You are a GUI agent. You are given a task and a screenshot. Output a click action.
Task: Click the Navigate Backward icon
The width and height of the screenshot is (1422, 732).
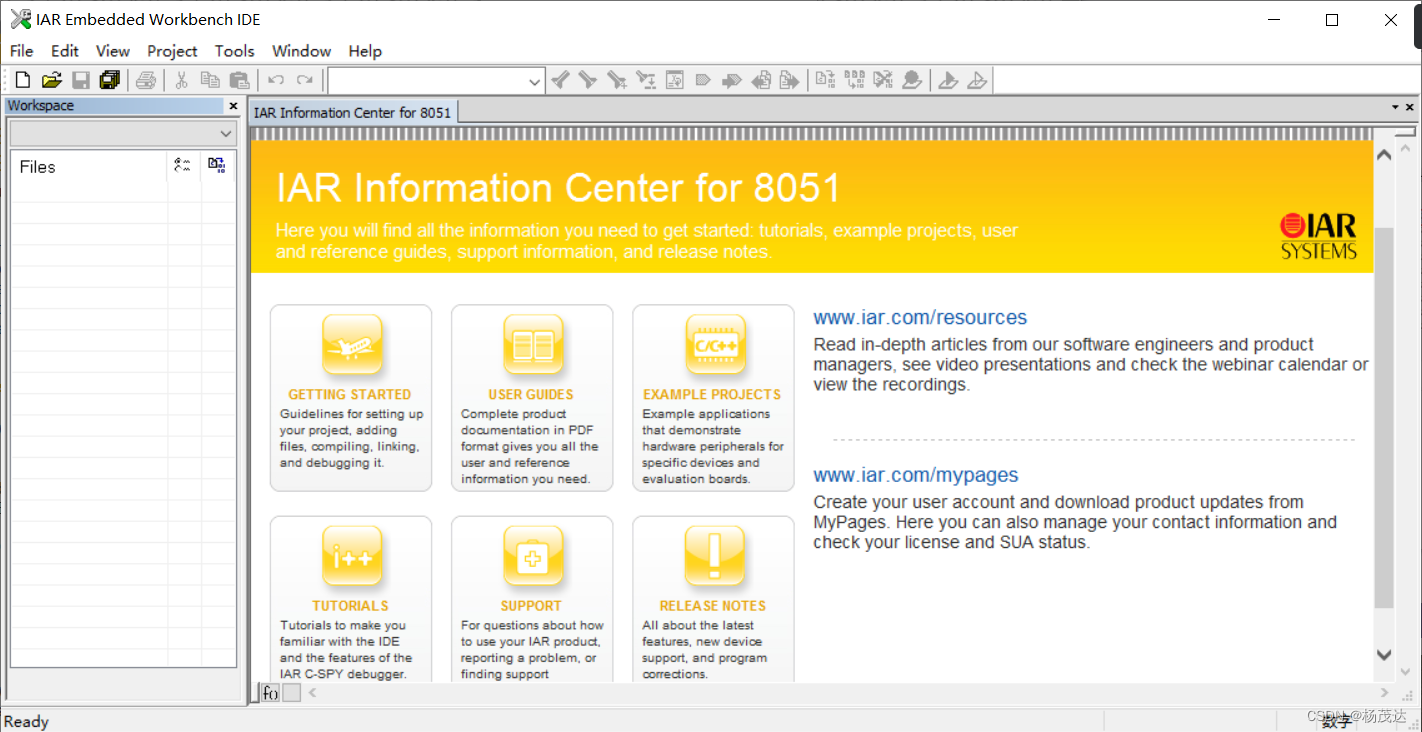761,80
